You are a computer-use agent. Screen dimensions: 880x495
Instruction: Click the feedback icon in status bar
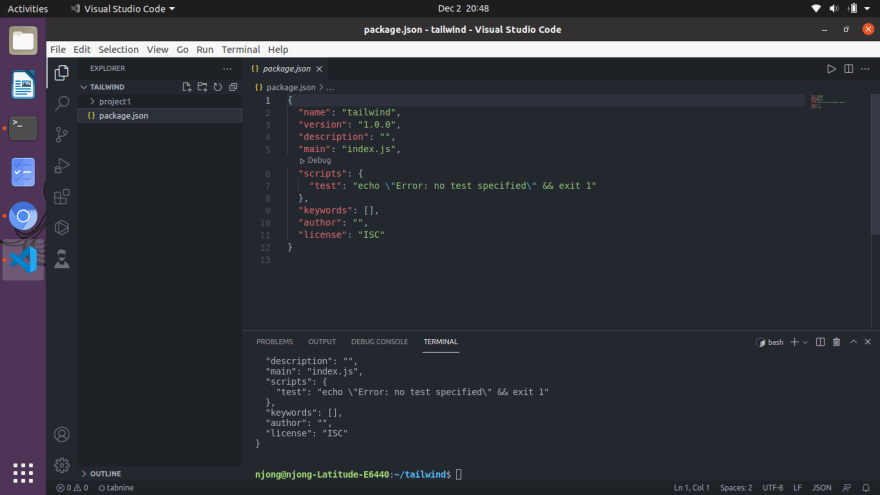(847, 488)
